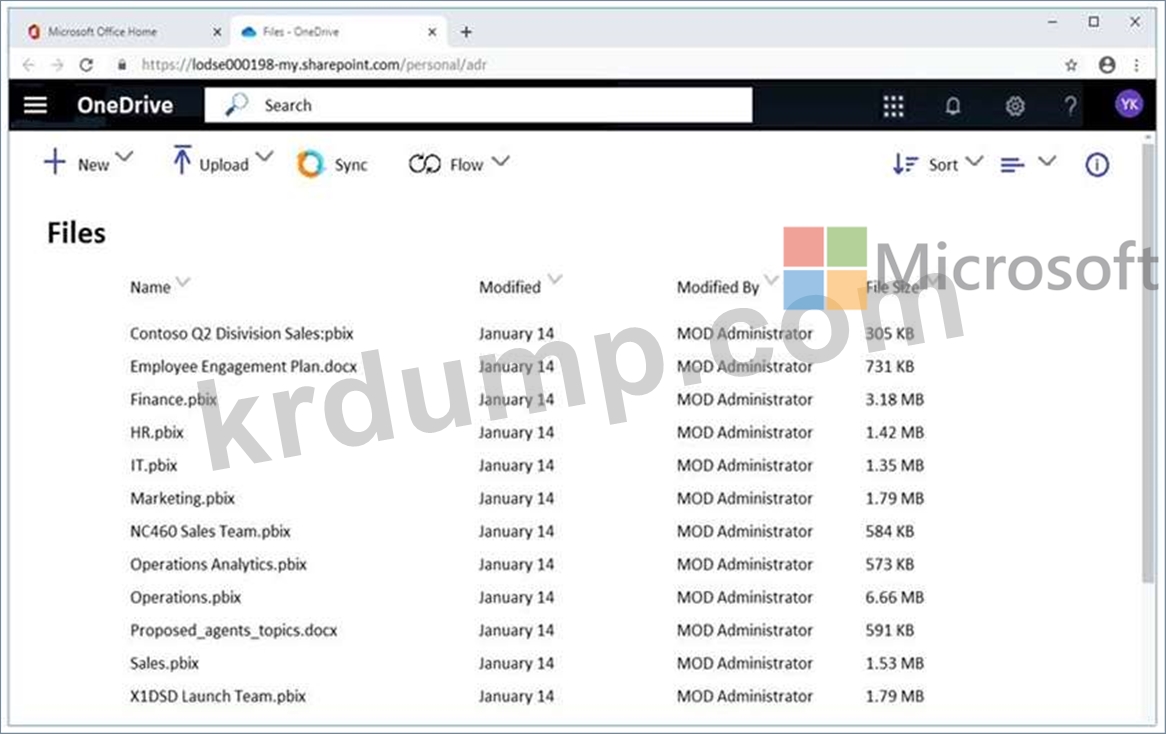Screen dimensions: 1166x734
Task: Click the Sync toolbar button
Action: [x=332, y=164]
